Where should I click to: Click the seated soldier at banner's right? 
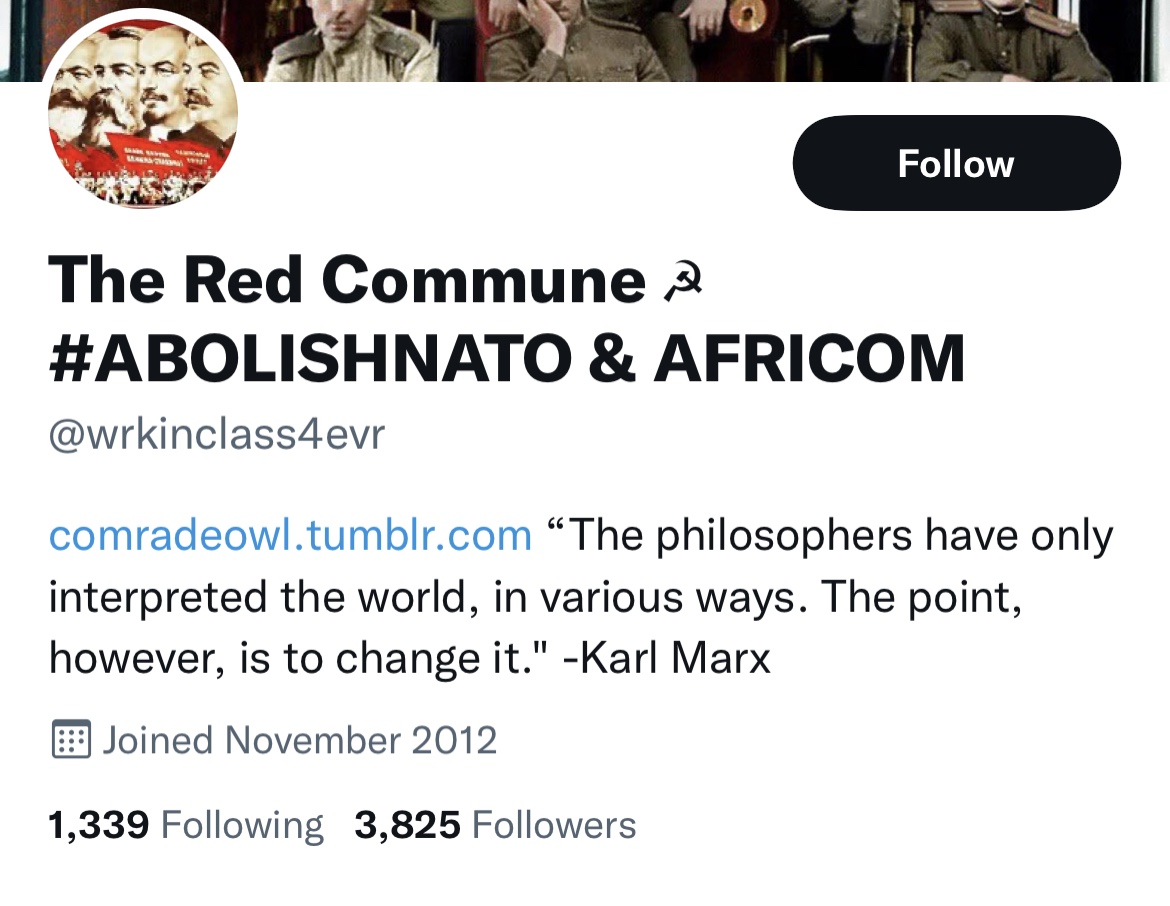click(1010, 45)
